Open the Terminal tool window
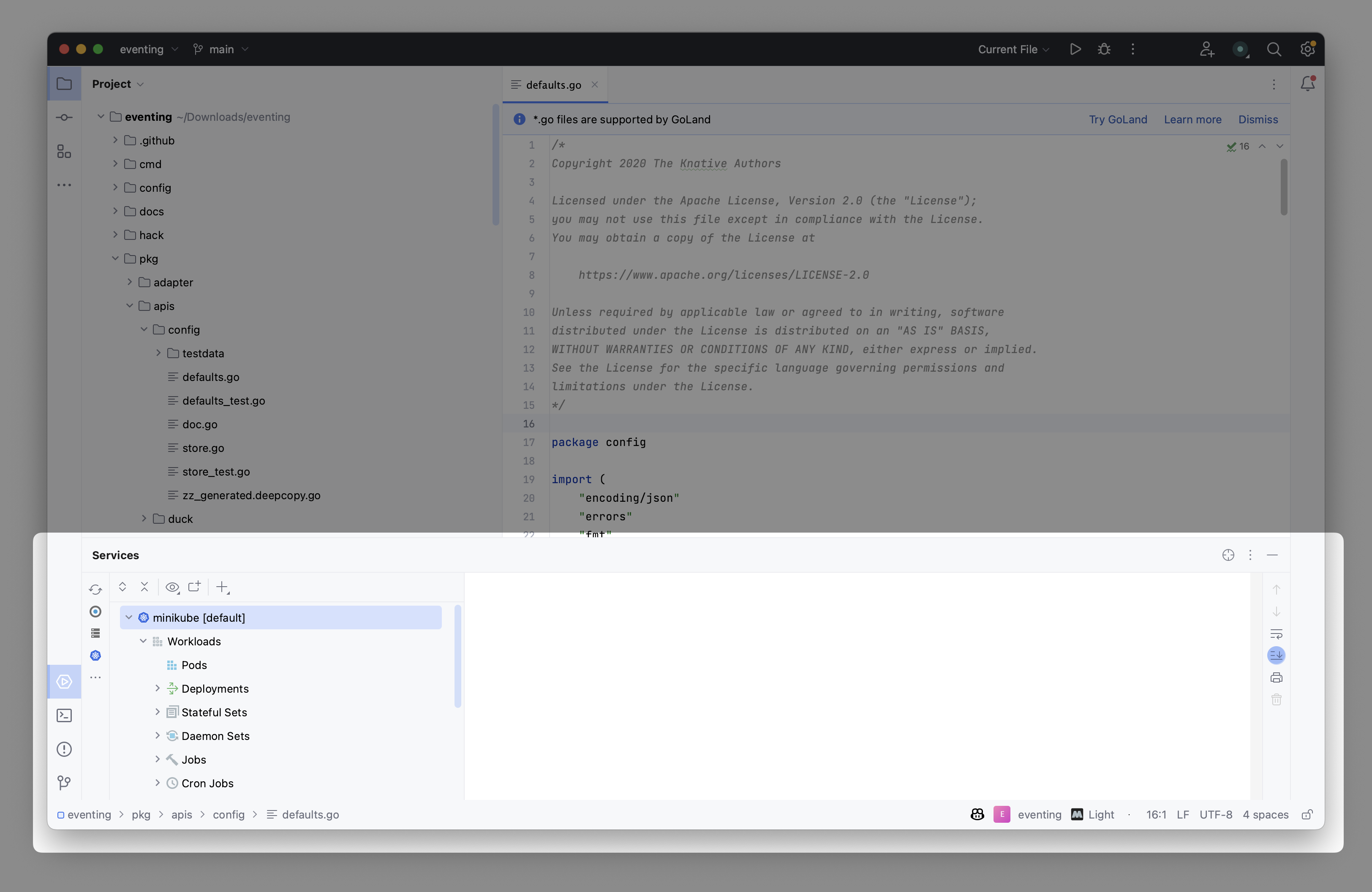 click(x=64, y=716)
